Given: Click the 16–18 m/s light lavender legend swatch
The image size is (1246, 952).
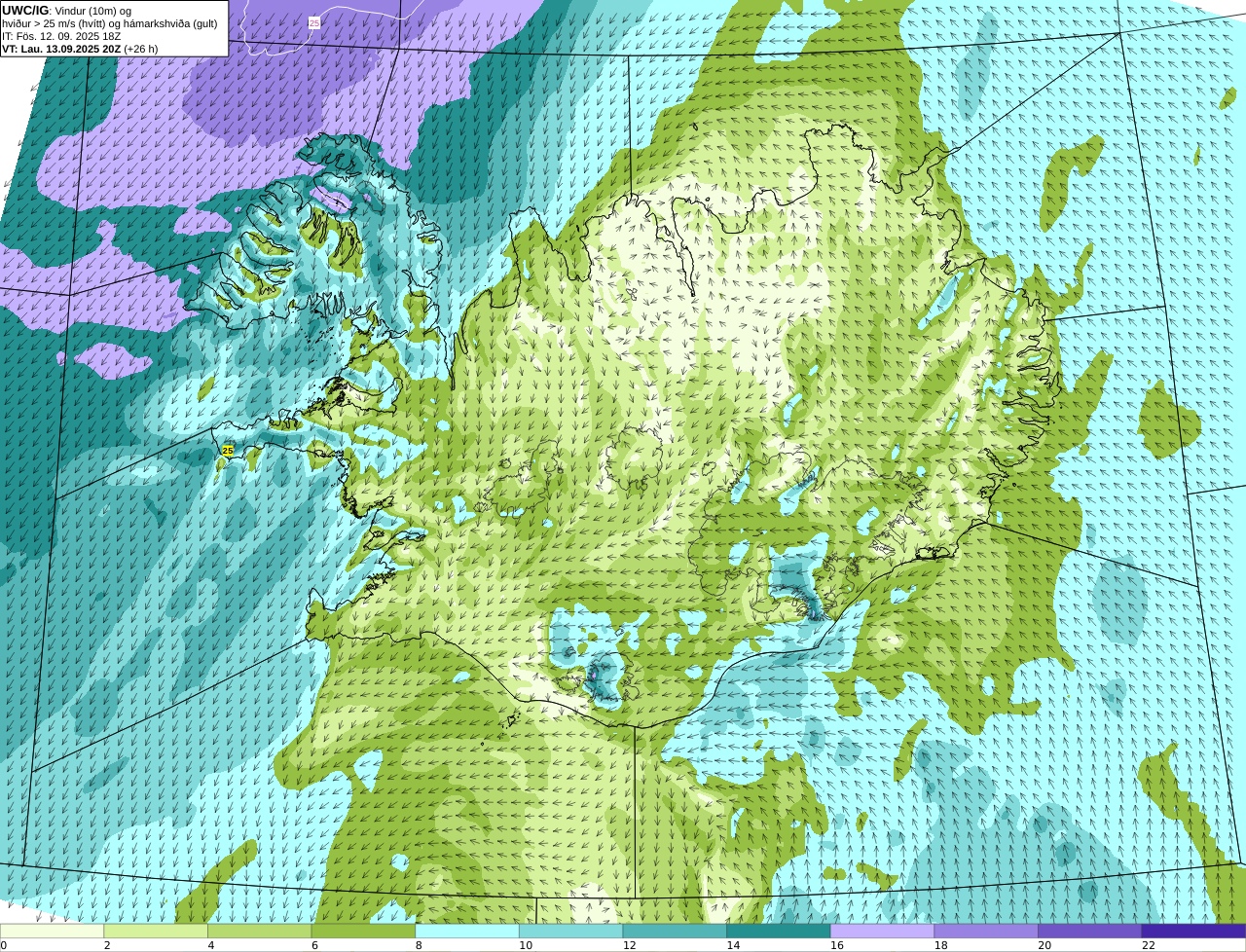Looking at the screenshot, I should point(882,931).
